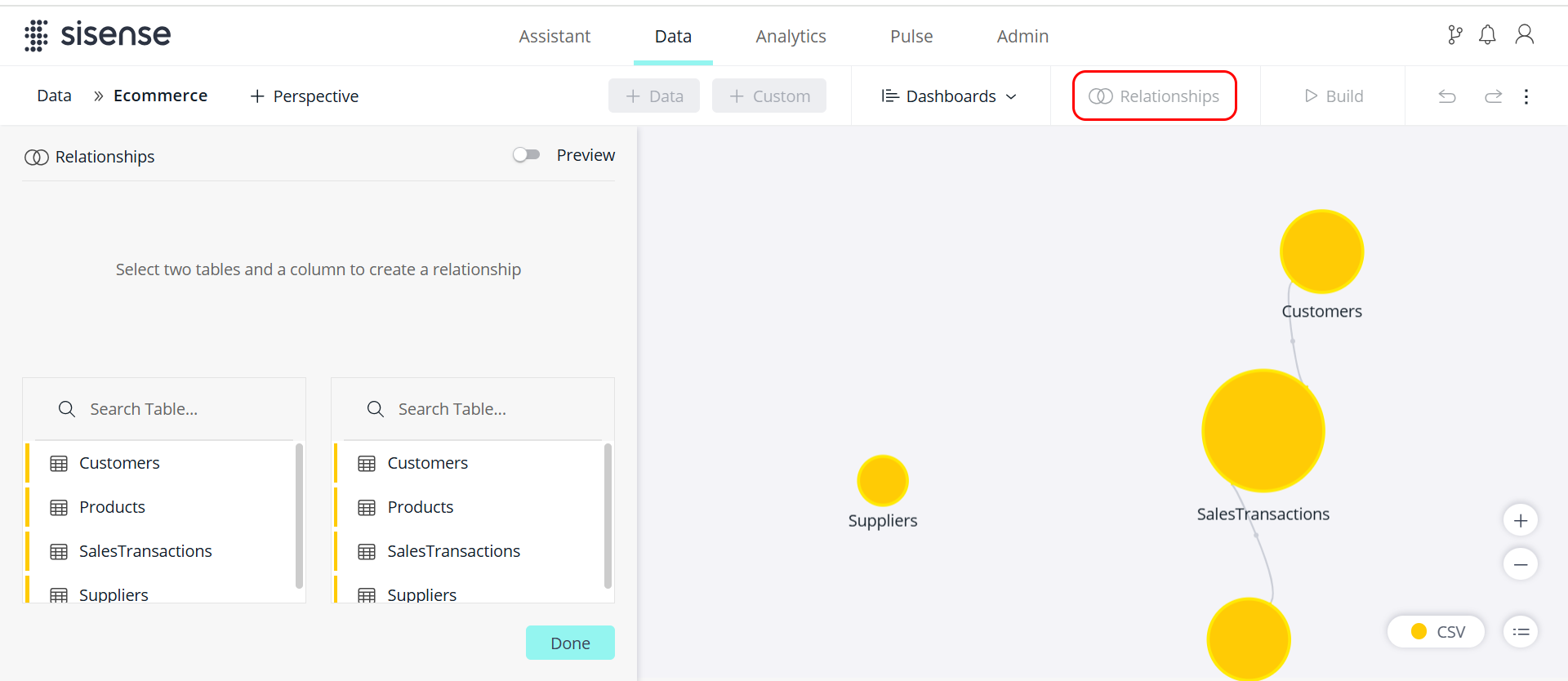Switch to the Admin tab
This screenshot has width=1568, height=681.
1022,36
